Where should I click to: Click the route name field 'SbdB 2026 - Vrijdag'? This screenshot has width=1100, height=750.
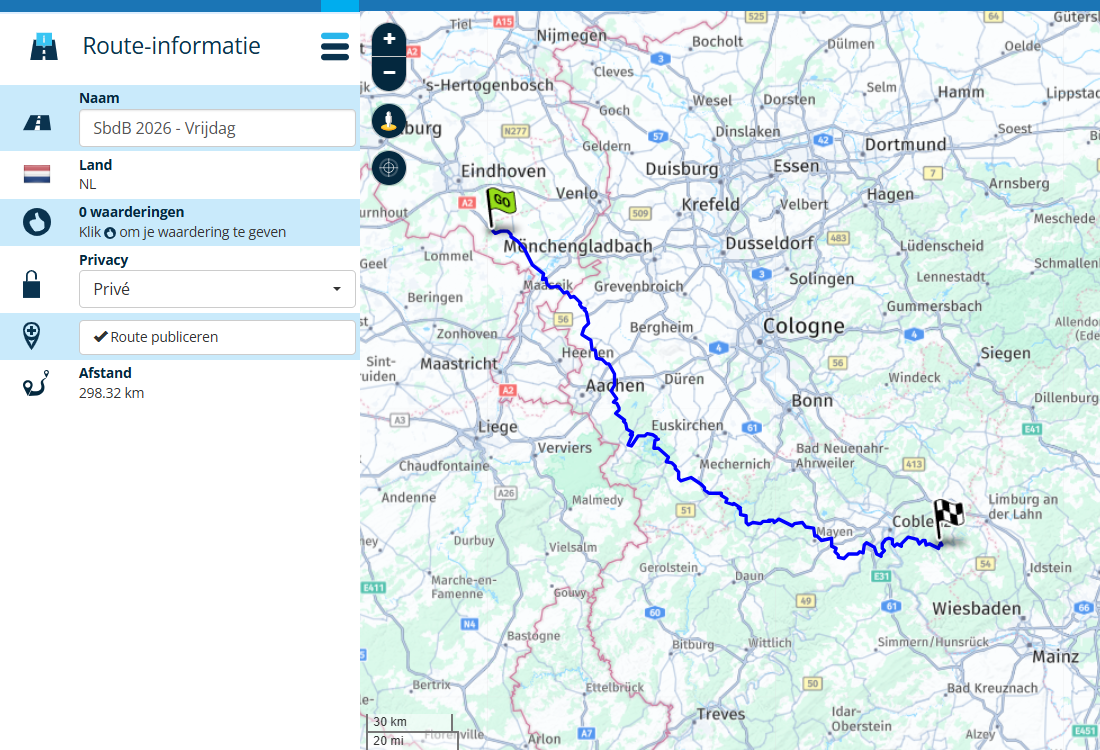(x=217, y=128)
